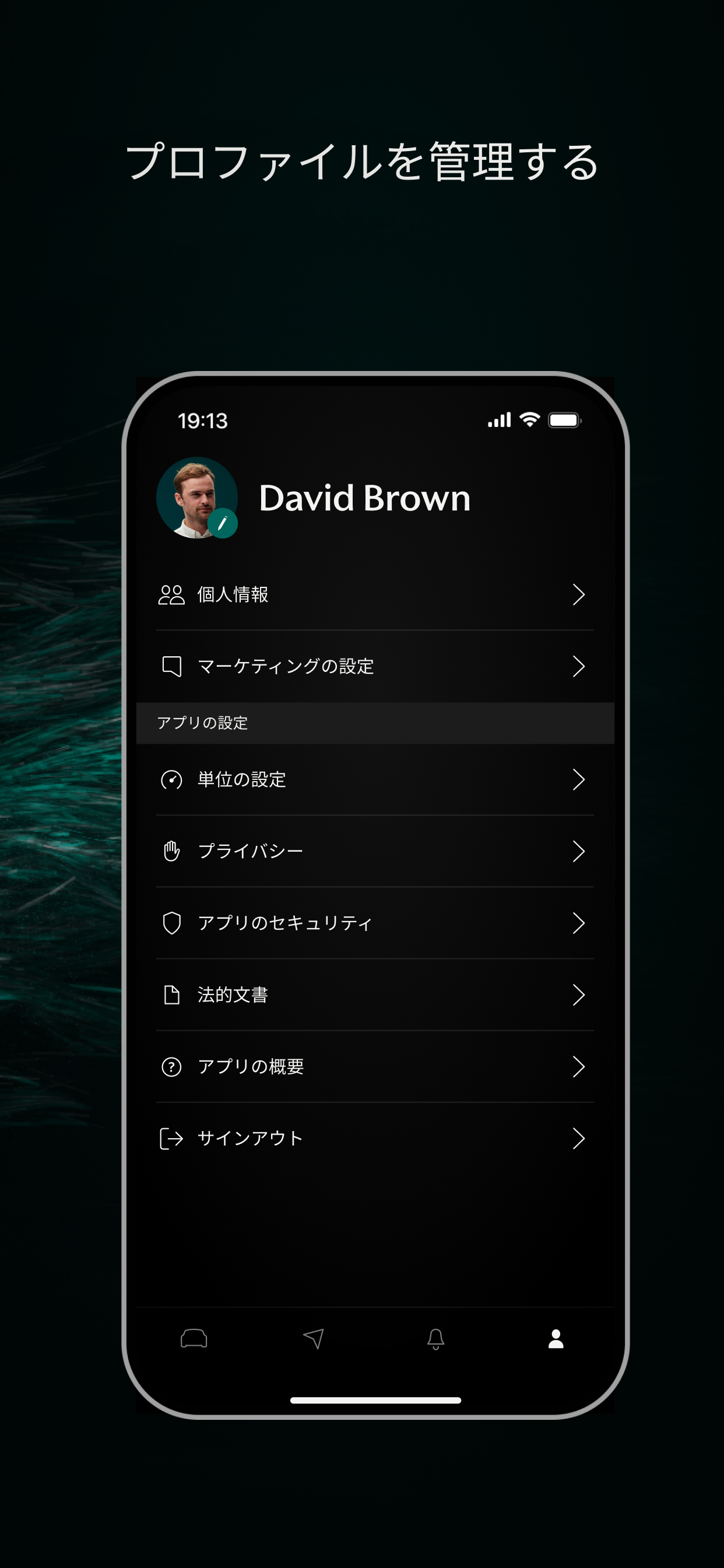724x1568 pixels.
Task: Expand the プライバシー row chevron
Action: (x=579, y=851)
